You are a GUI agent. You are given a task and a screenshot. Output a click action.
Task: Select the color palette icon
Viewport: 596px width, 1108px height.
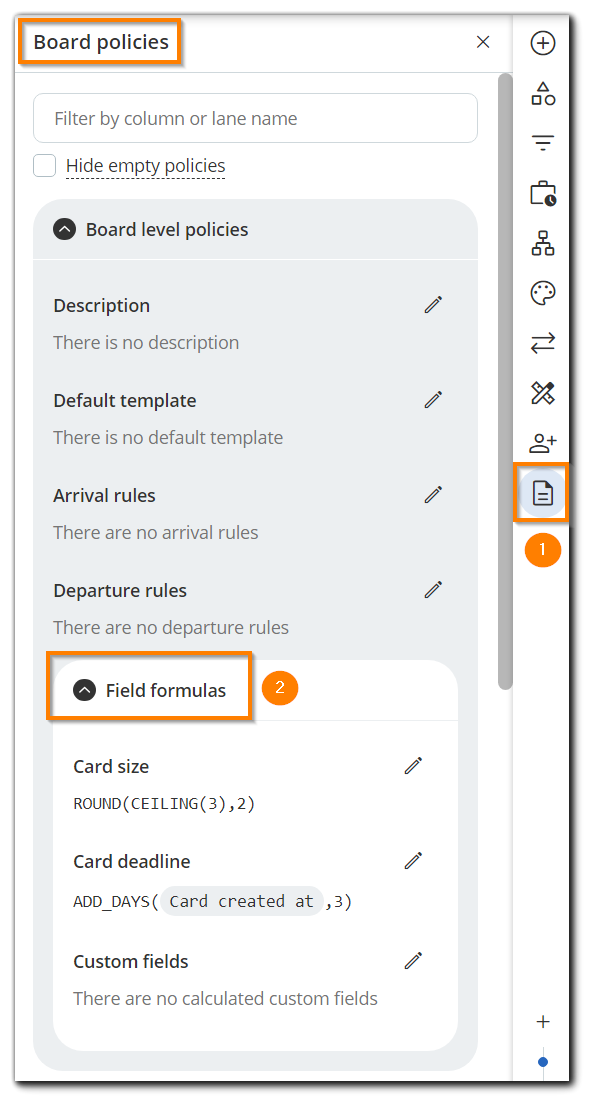[542, 293]
